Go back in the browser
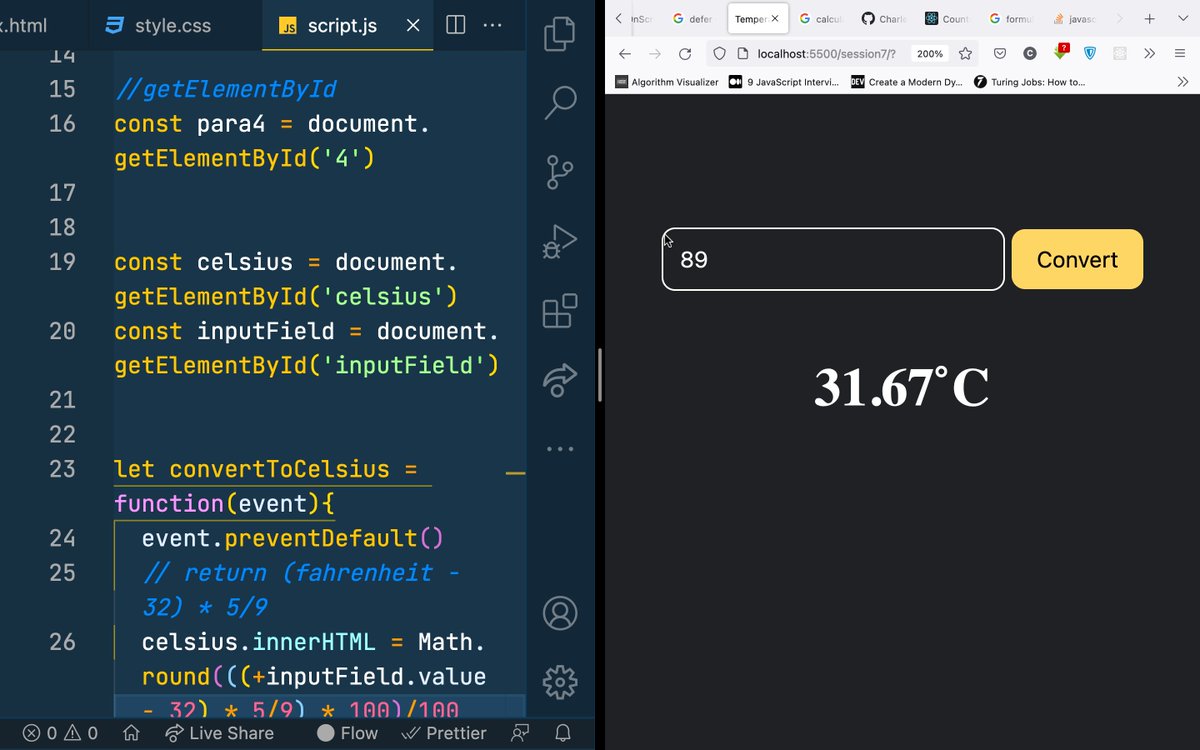 (625, 53)
